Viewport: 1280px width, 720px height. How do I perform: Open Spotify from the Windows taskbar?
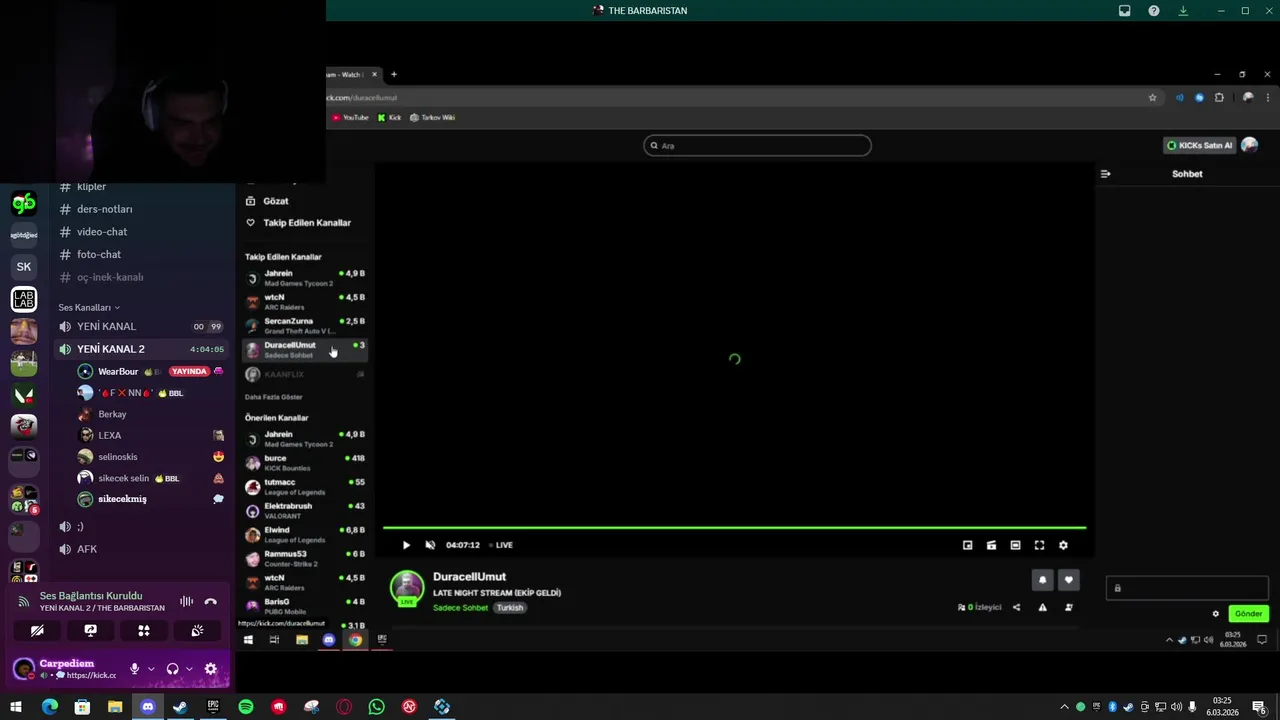coord(246,707)
